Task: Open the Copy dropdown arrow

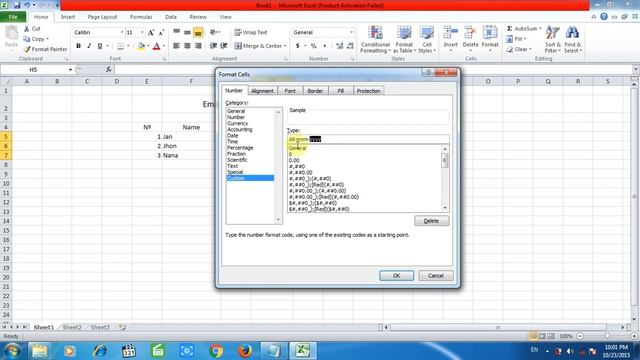Action: (48, 39)
